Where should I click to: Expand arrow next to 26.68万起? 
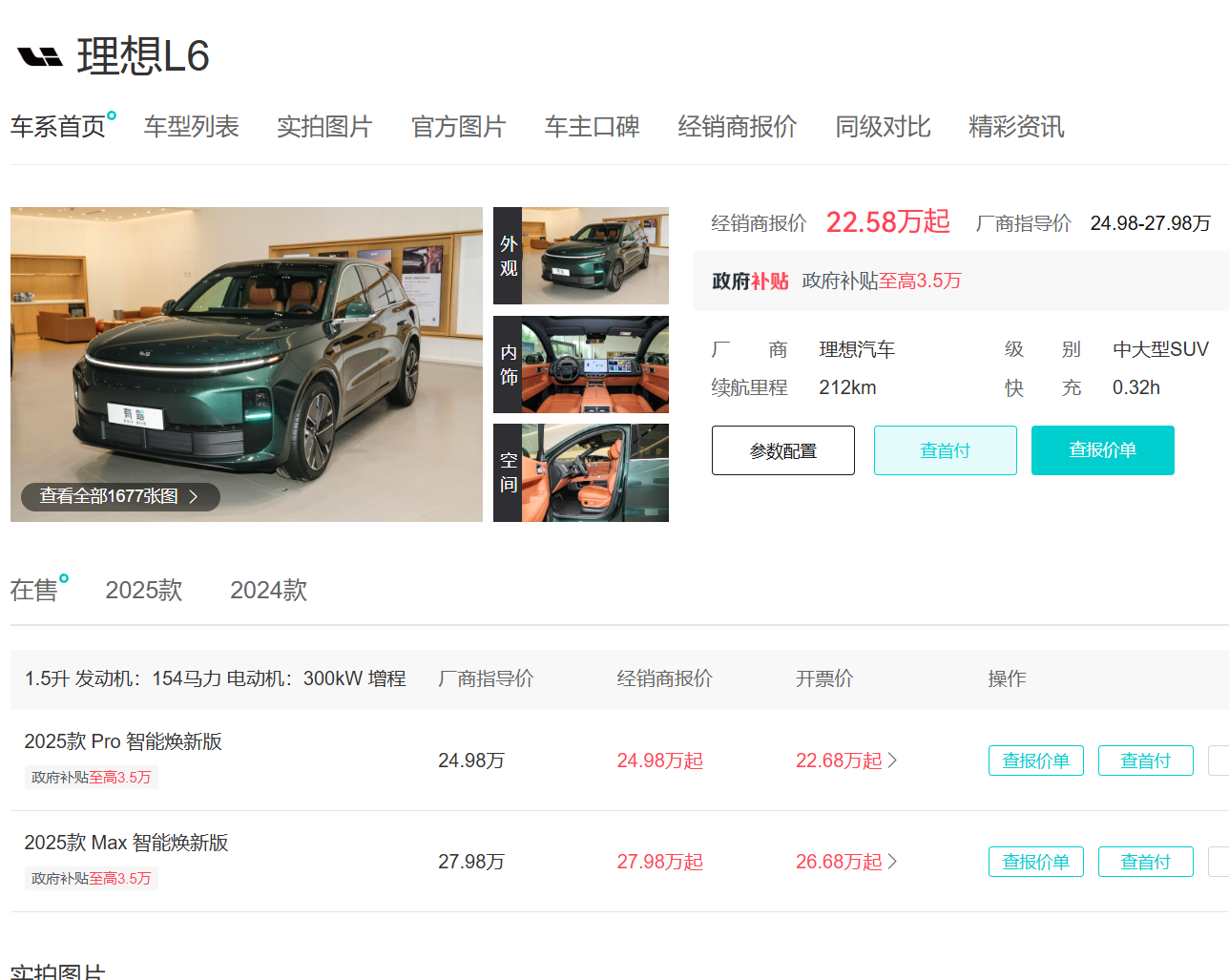(892, 862)
